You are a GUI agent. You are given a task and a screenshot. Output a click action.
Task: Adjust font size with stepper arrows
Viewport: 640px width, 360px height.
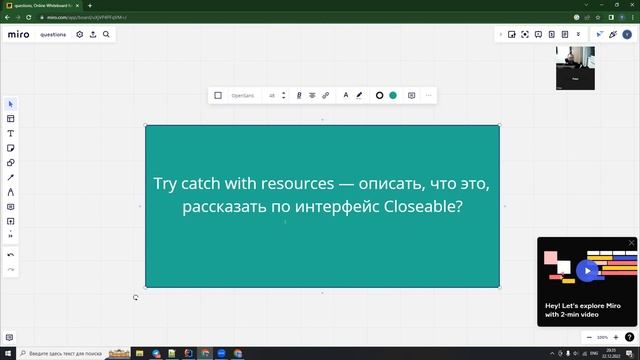pos(284,96)
